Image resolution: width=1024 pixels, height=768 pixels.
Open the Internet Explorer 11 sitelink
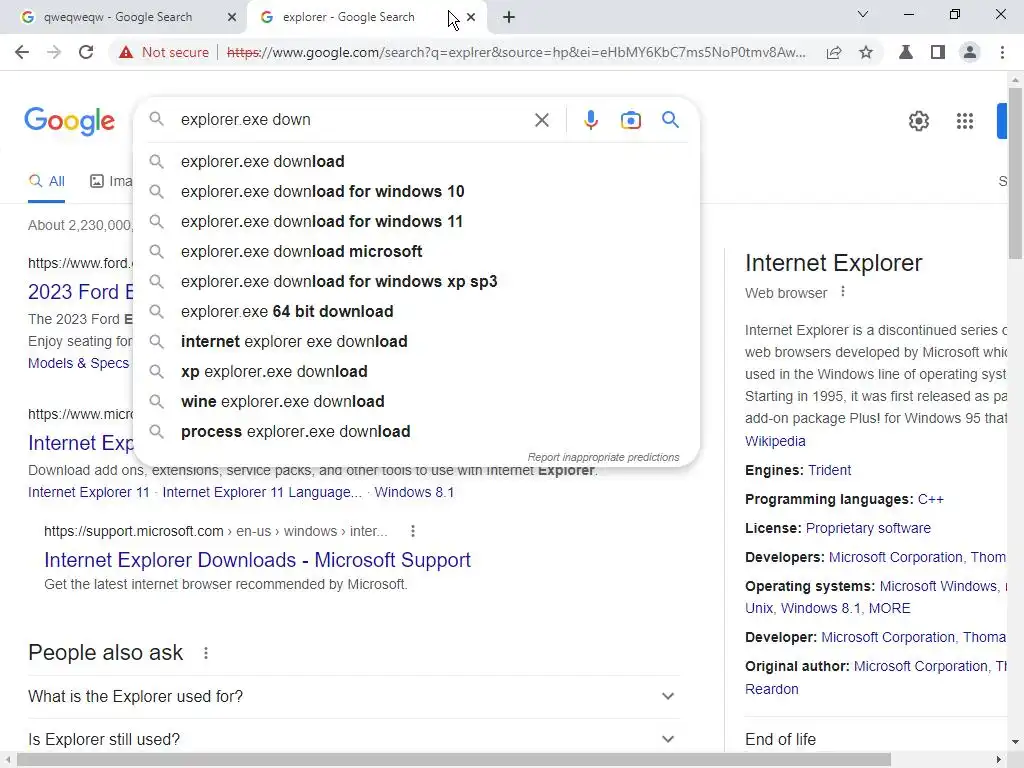pyautogui.click(x=89, y=492)
